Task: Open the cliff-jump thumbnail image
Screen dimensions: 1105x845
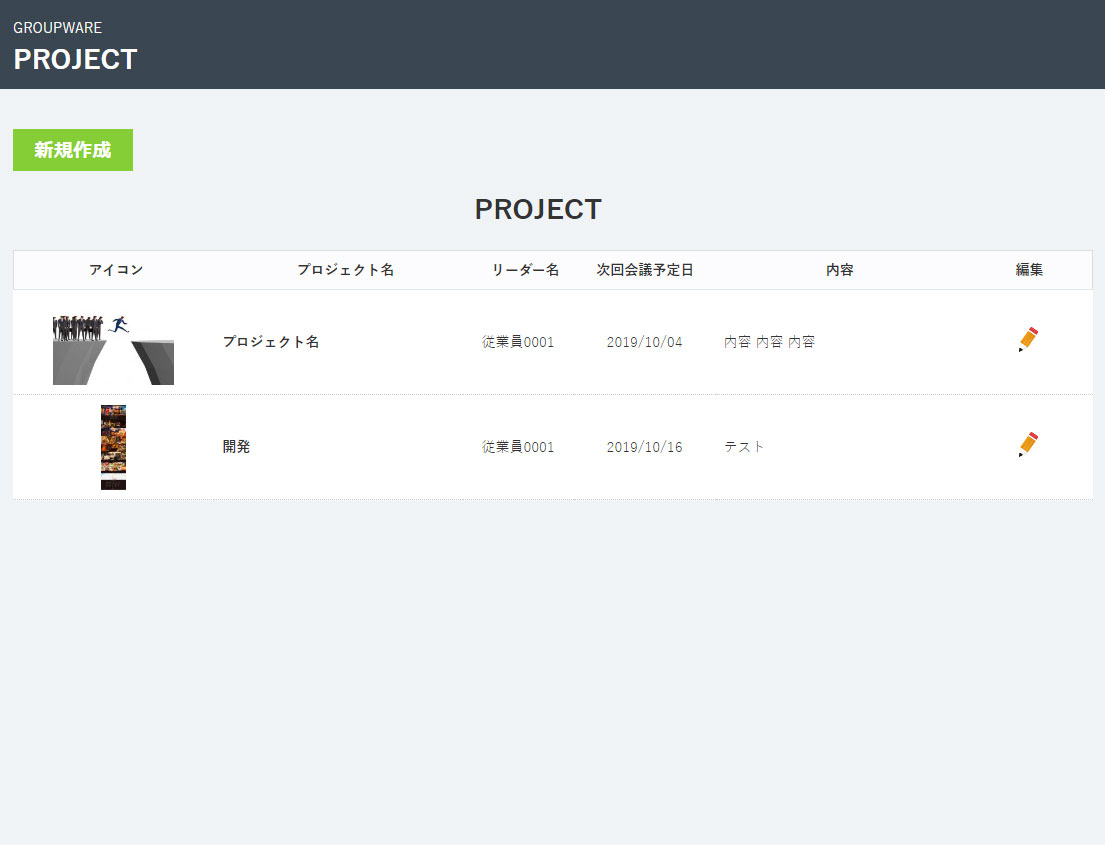Action: [113, 349]
